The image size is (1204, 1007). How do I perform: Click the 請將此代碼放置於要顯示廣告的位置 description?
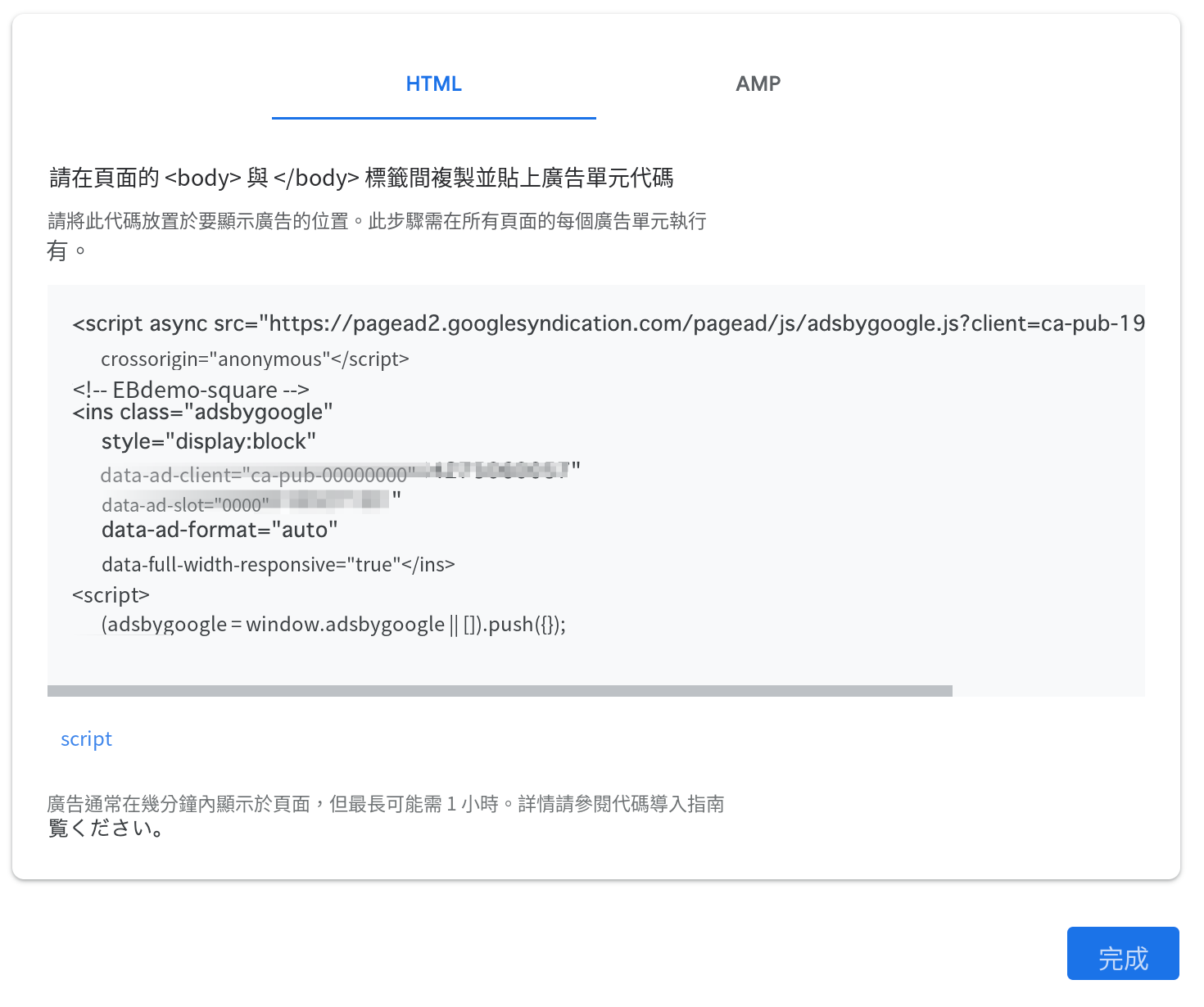tap(377, 221)
